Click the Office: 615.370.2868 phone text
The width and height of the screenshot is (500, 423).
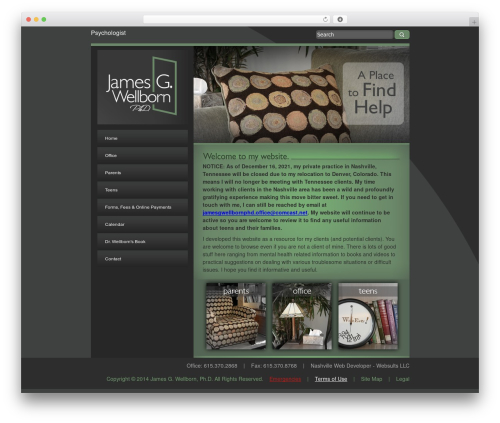coord(212,366)
